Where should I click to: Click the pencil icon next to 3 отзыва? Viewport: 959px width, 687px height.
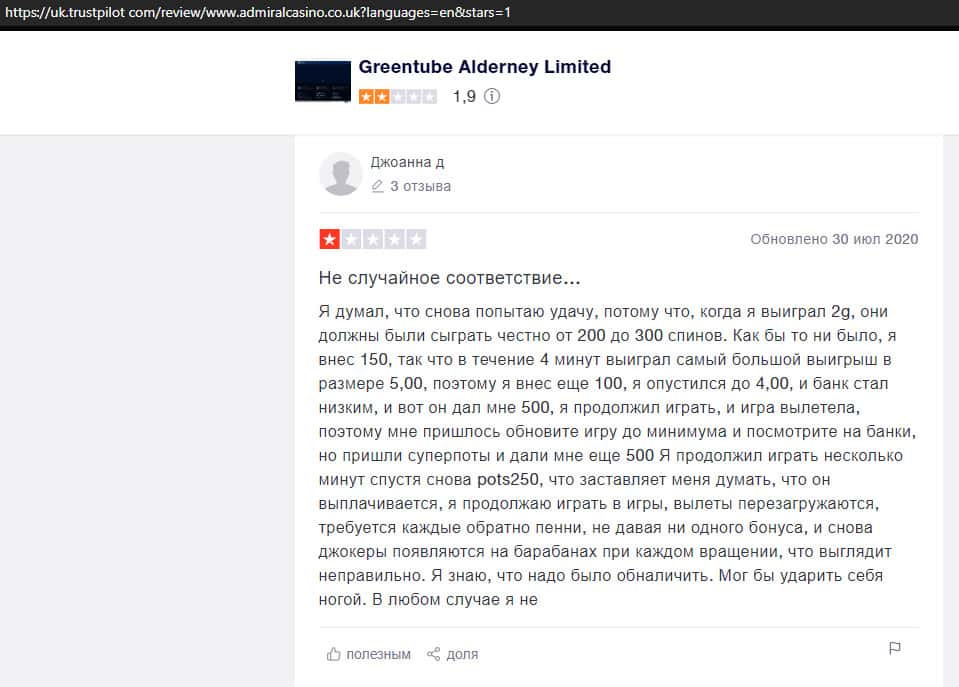coord(377,186)
